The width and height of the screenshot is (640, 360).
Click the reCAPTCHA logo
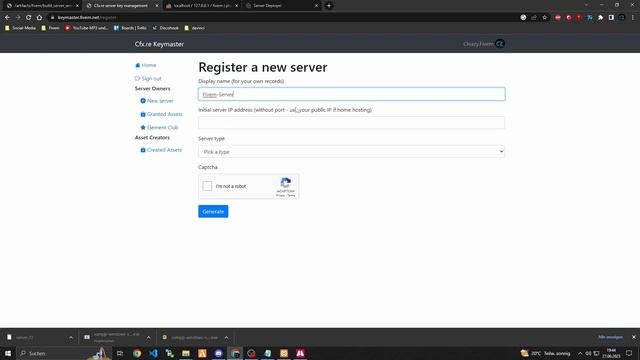(286, 182)
